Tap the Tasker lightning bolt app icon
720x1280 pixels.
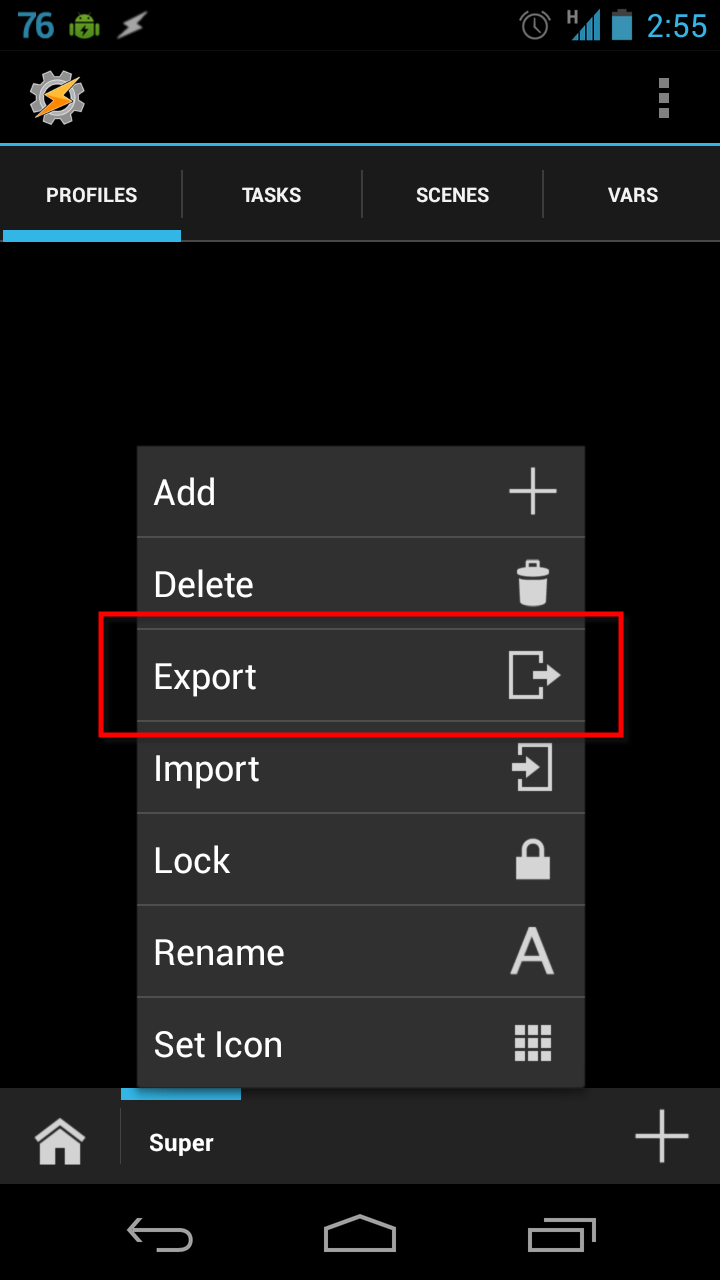57,97
